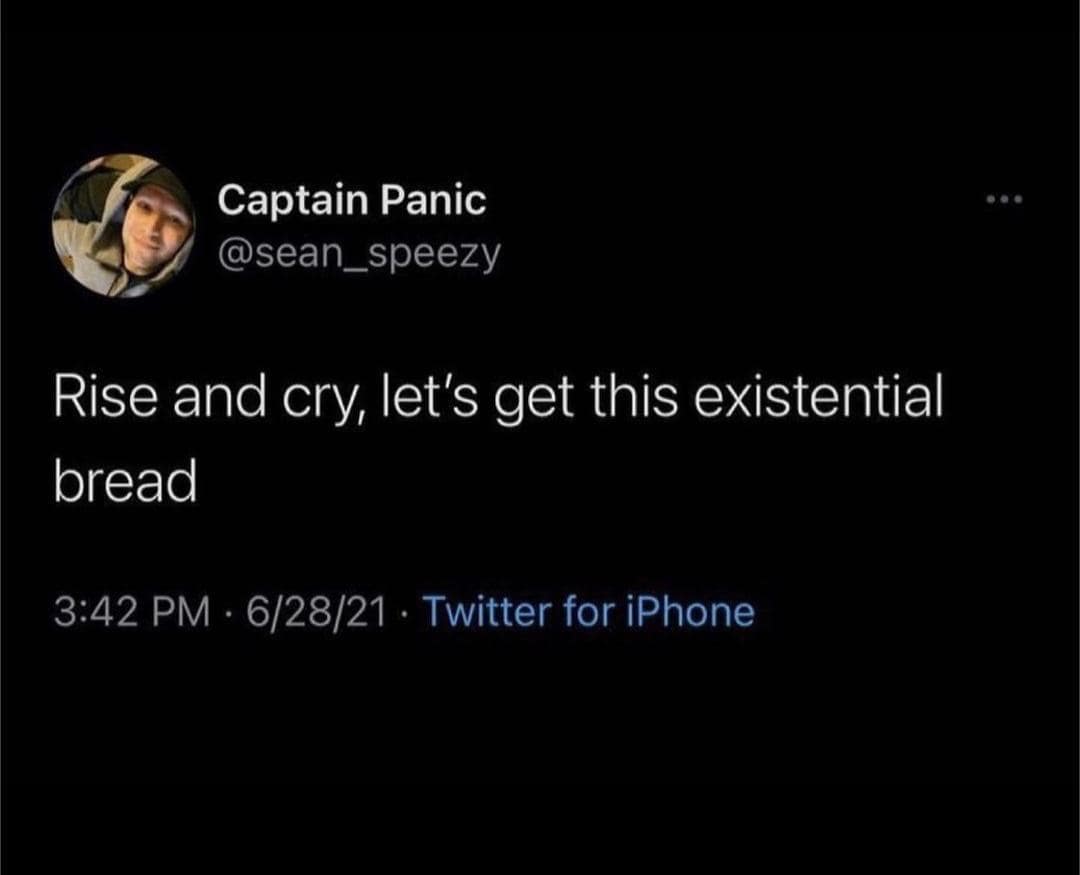
Task: Open the Captain Panic display name link
Action: pyautogui.click(x=352, y=200)
